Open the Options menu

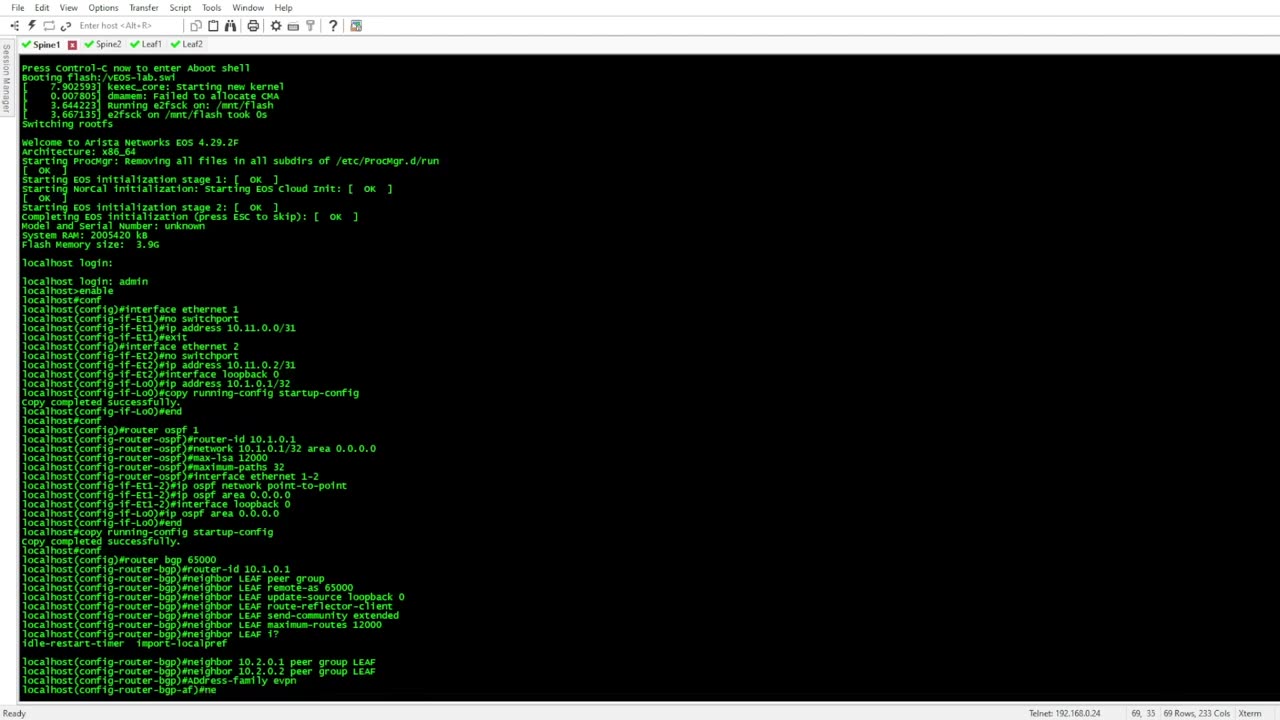click(103, 7)
